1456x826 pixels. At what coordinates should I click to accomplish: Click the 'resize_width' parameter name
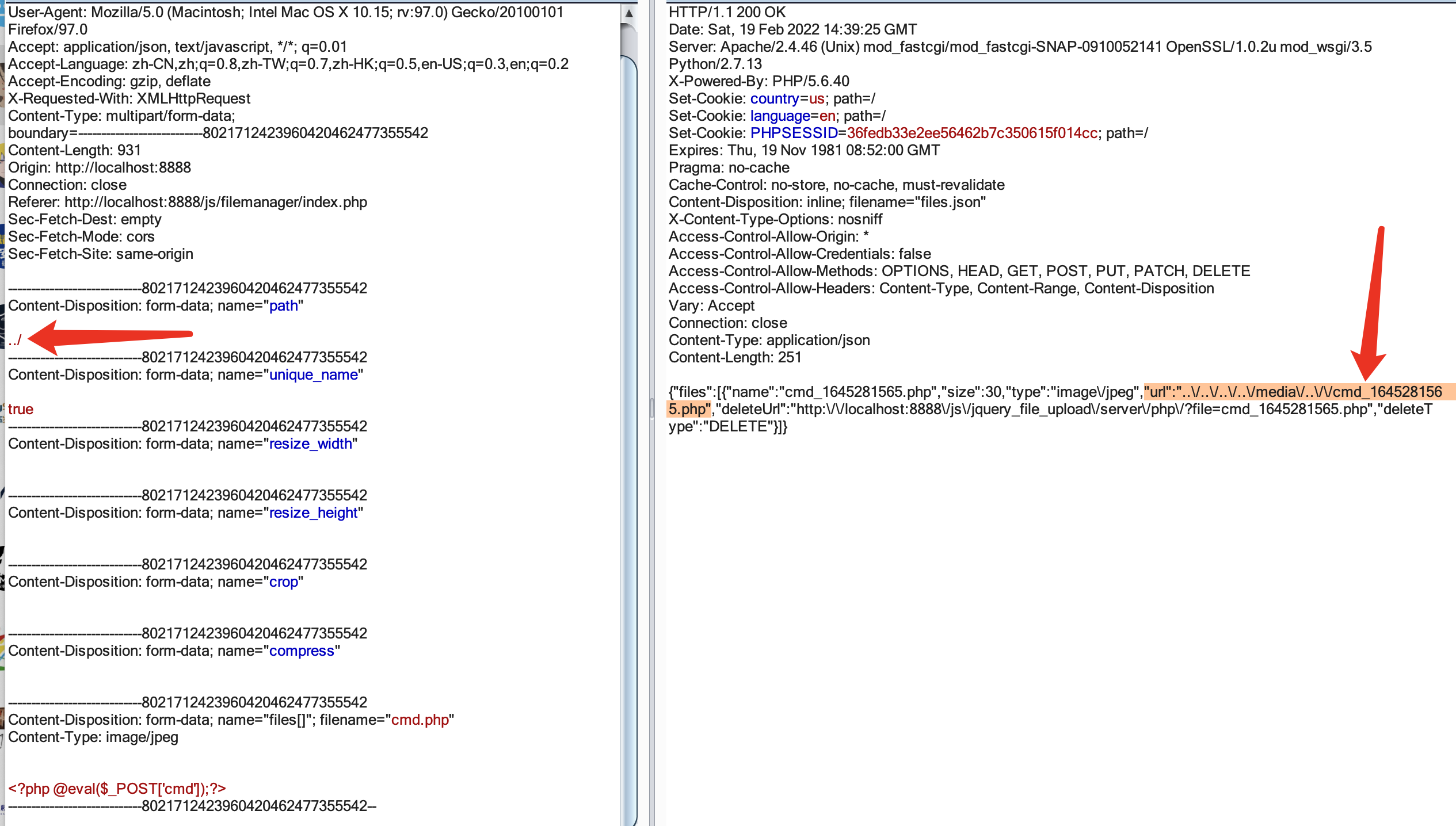point(310,443)
